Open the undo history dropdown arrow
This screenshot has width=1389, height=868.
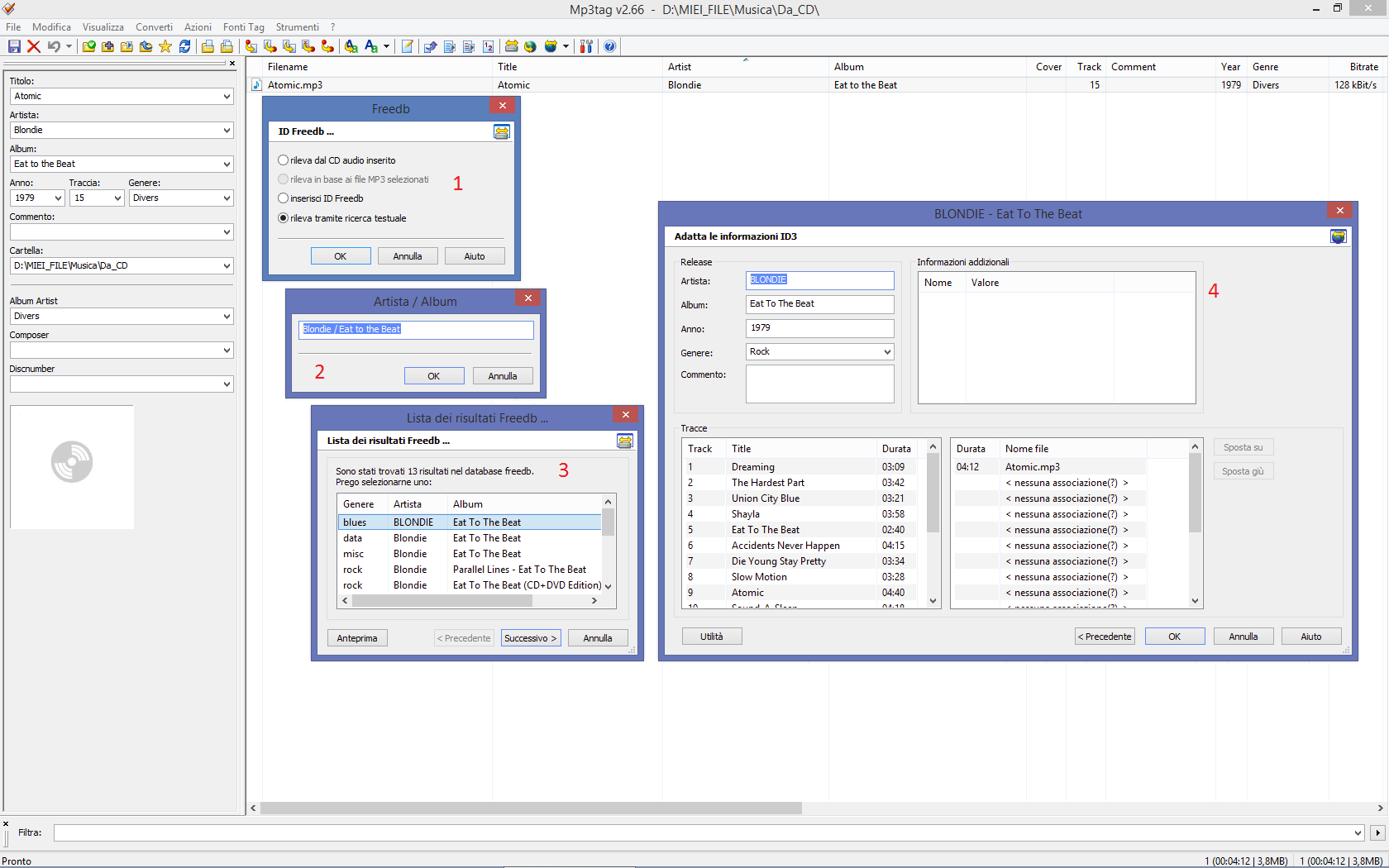click(69, 46)
